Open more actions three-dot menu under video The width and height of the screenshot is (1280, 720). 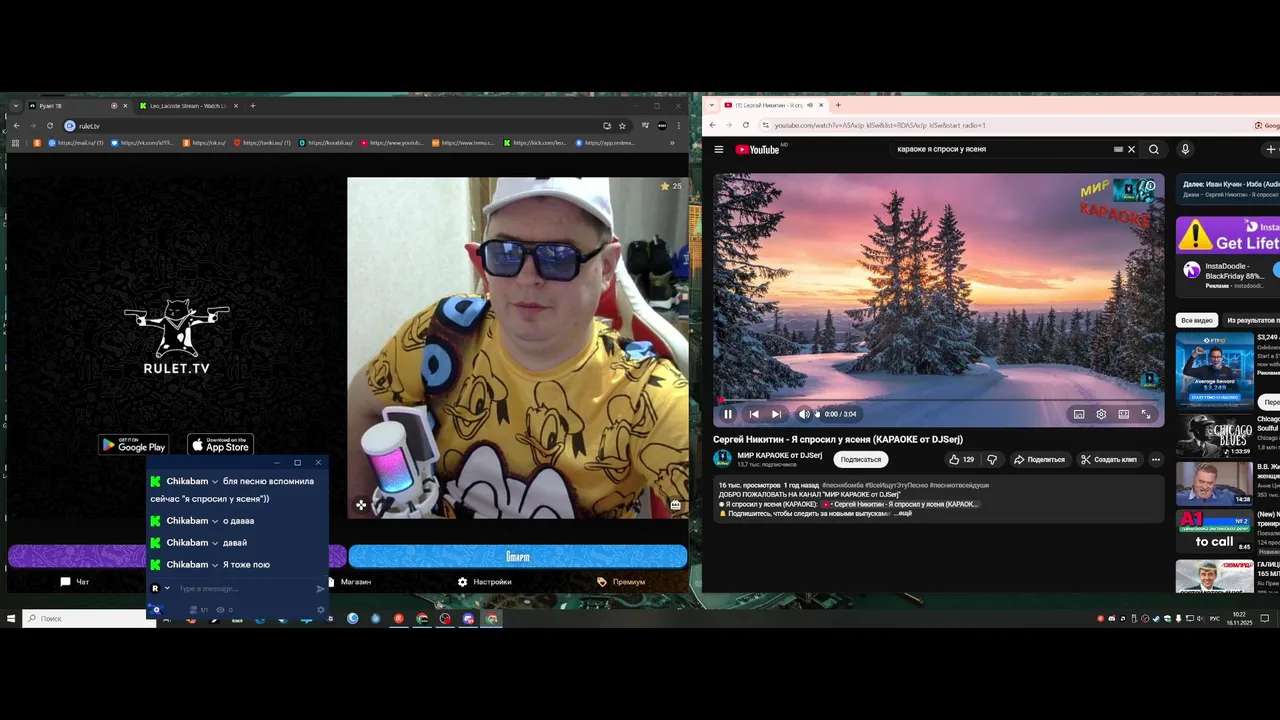1156,460
